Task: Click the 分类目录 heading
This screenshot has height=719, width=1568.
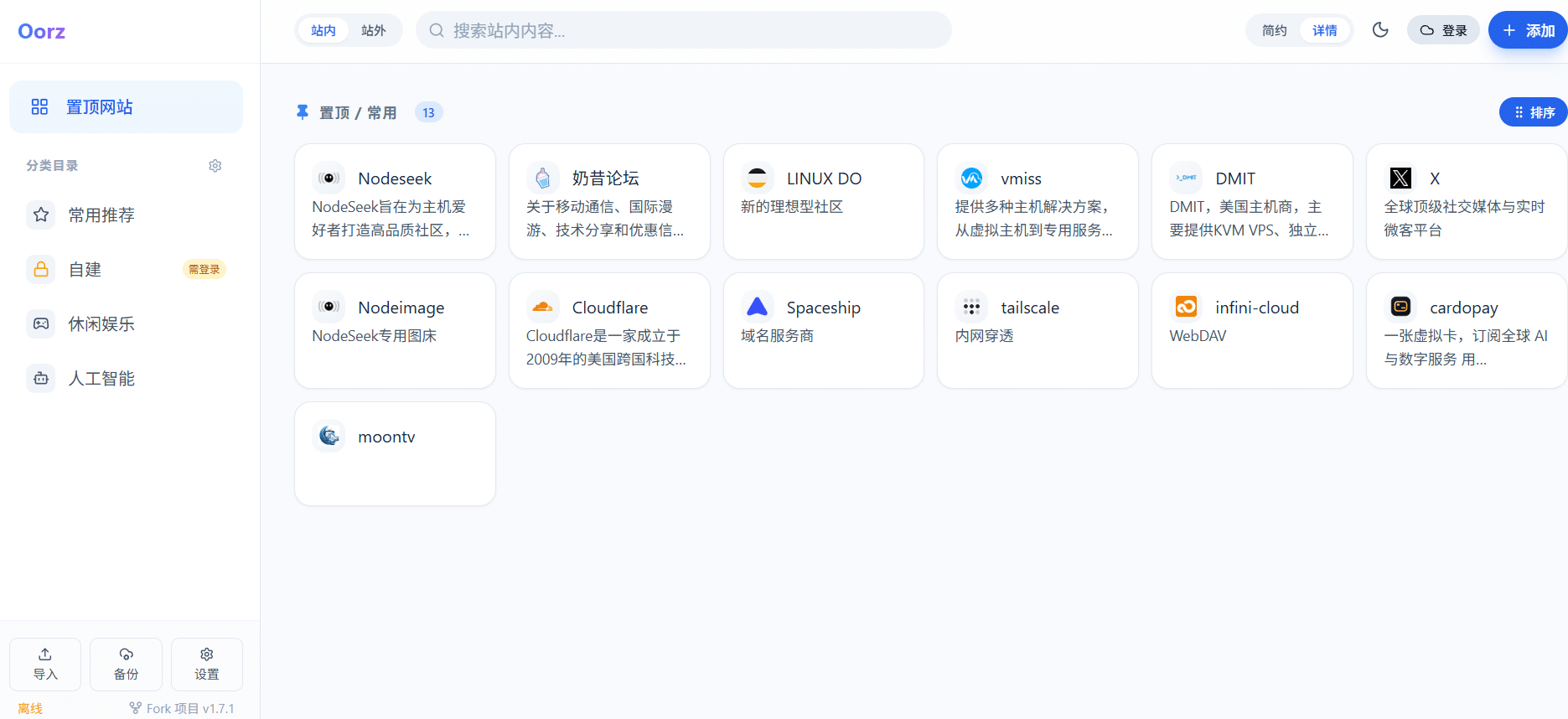Action: (52, 166)
